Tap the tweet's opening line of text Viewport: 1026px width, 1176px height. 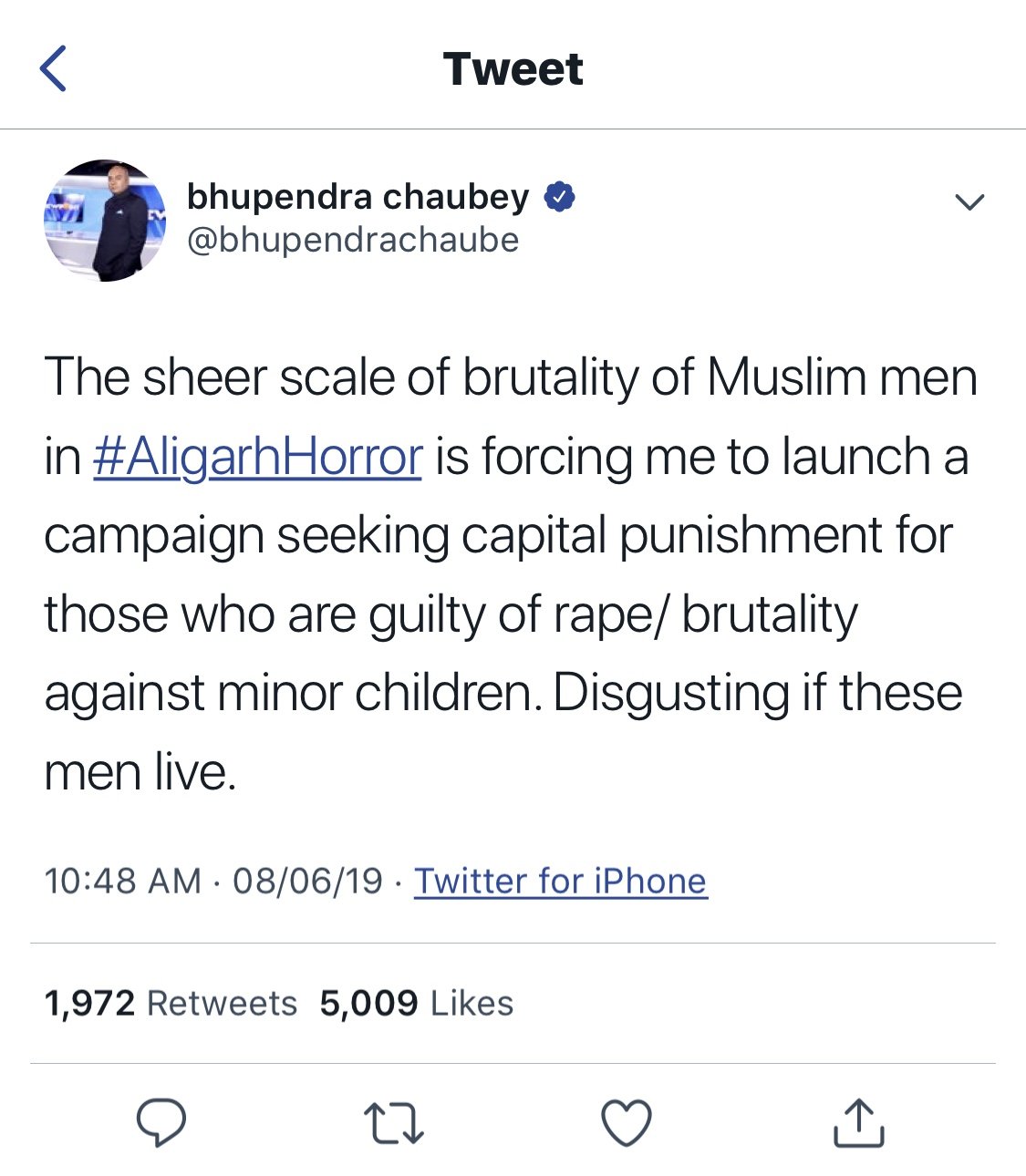click(511, 377)
